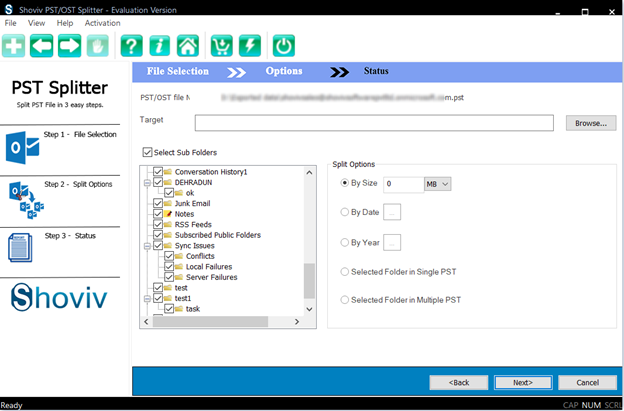
Task: Click the tree horizontal scroll right arrow
Action: pos(297,321)
